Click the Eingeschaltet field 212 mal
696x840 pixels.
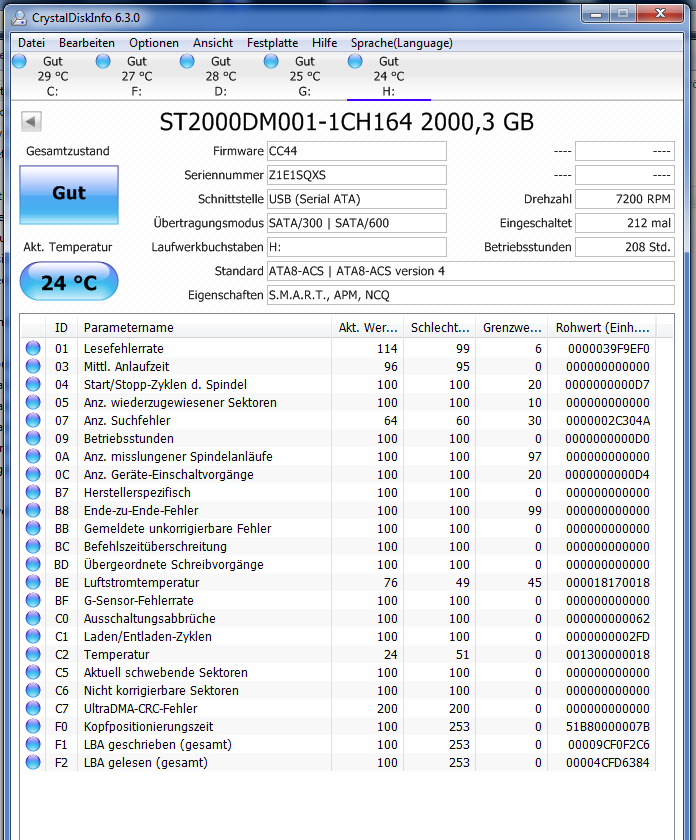(x=625, y=223)
